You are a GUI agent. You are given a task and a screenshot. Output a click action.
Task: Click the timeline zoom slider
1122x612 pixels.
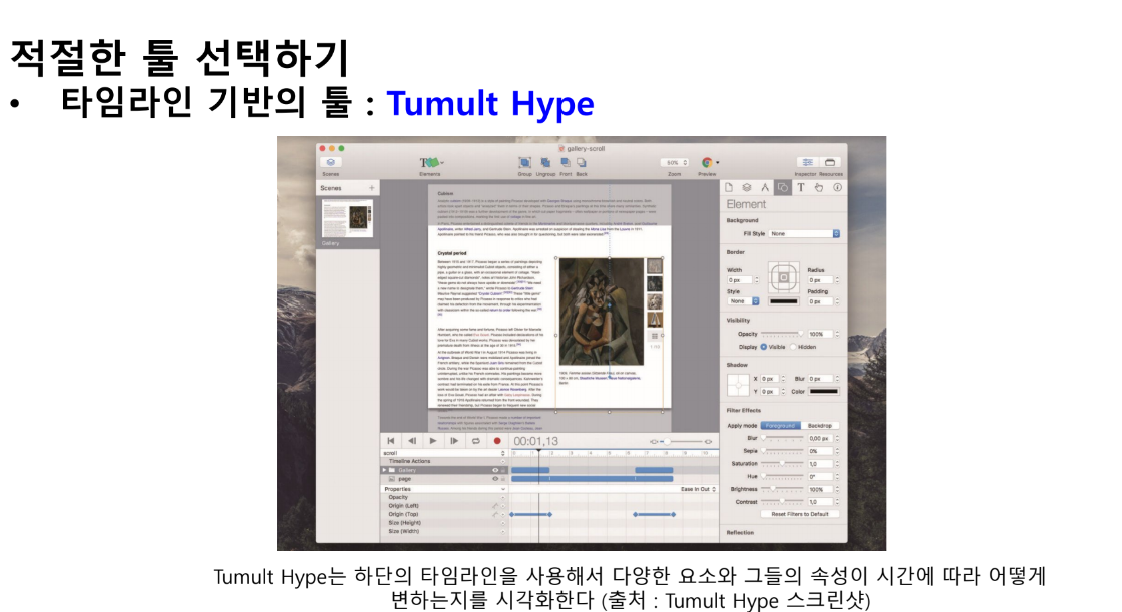(680, 442)
